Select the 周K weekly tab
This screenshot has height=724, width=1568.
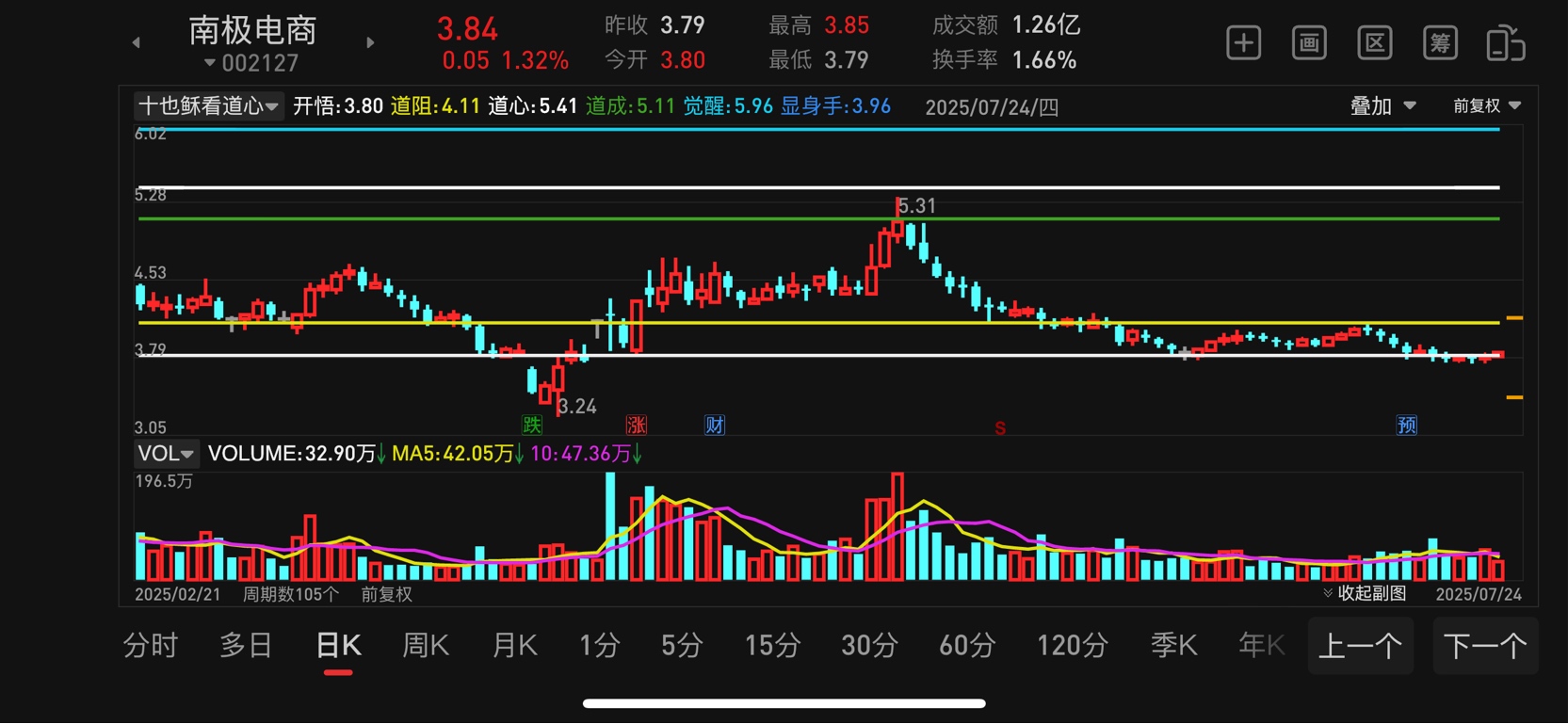point(426,646)
